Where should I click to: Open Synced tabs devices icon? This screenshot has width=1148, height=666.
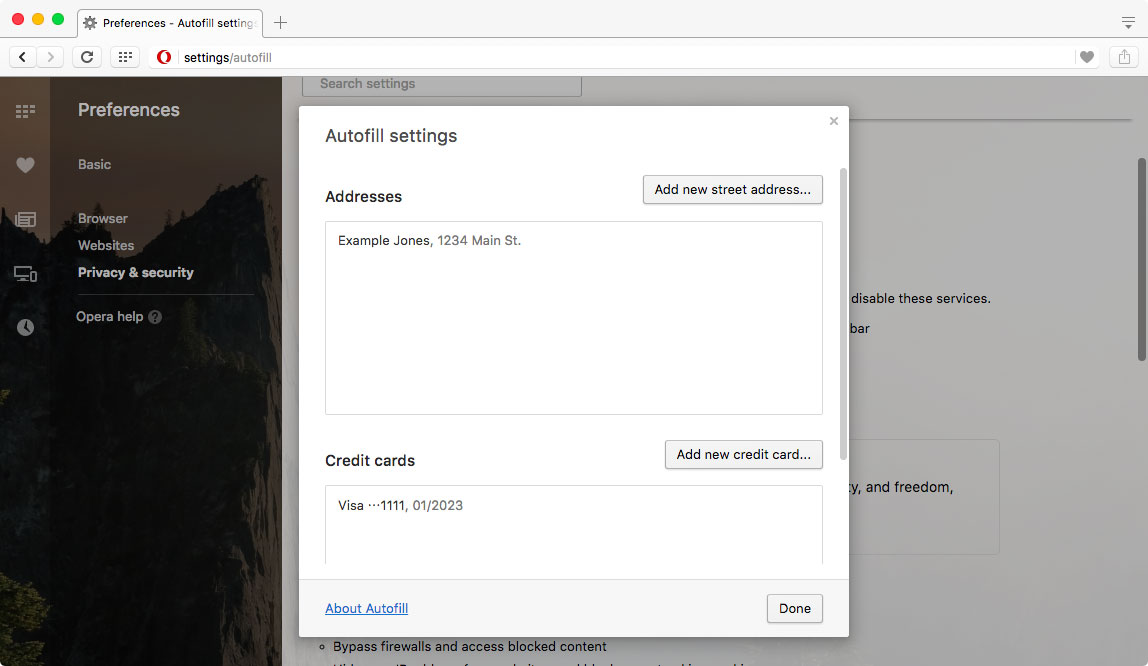coord(25,273)
